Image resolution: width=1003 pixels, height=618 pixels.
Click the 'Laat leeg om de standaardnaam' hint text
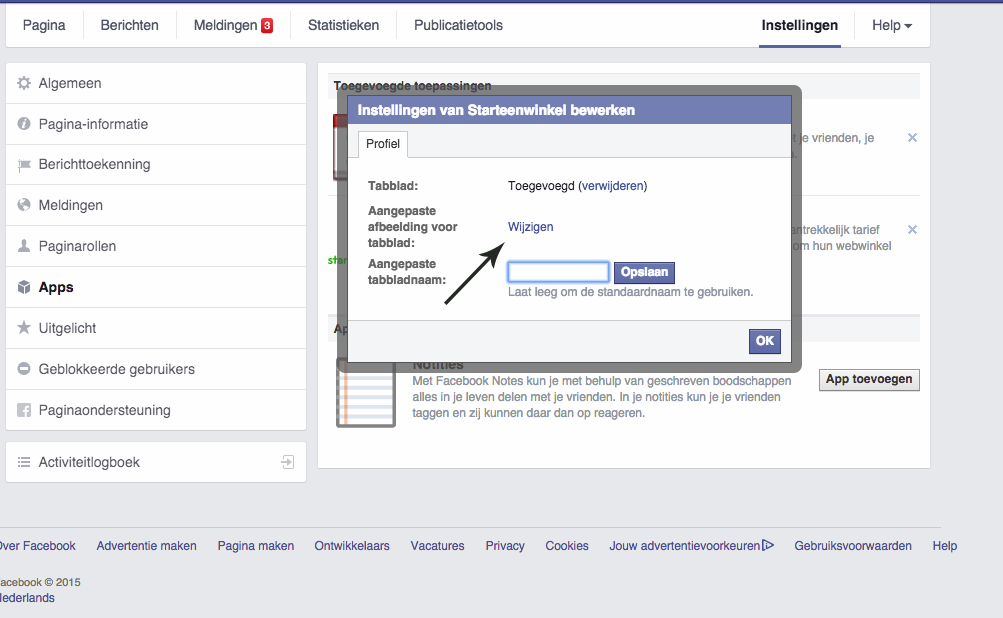click(631, 292)
